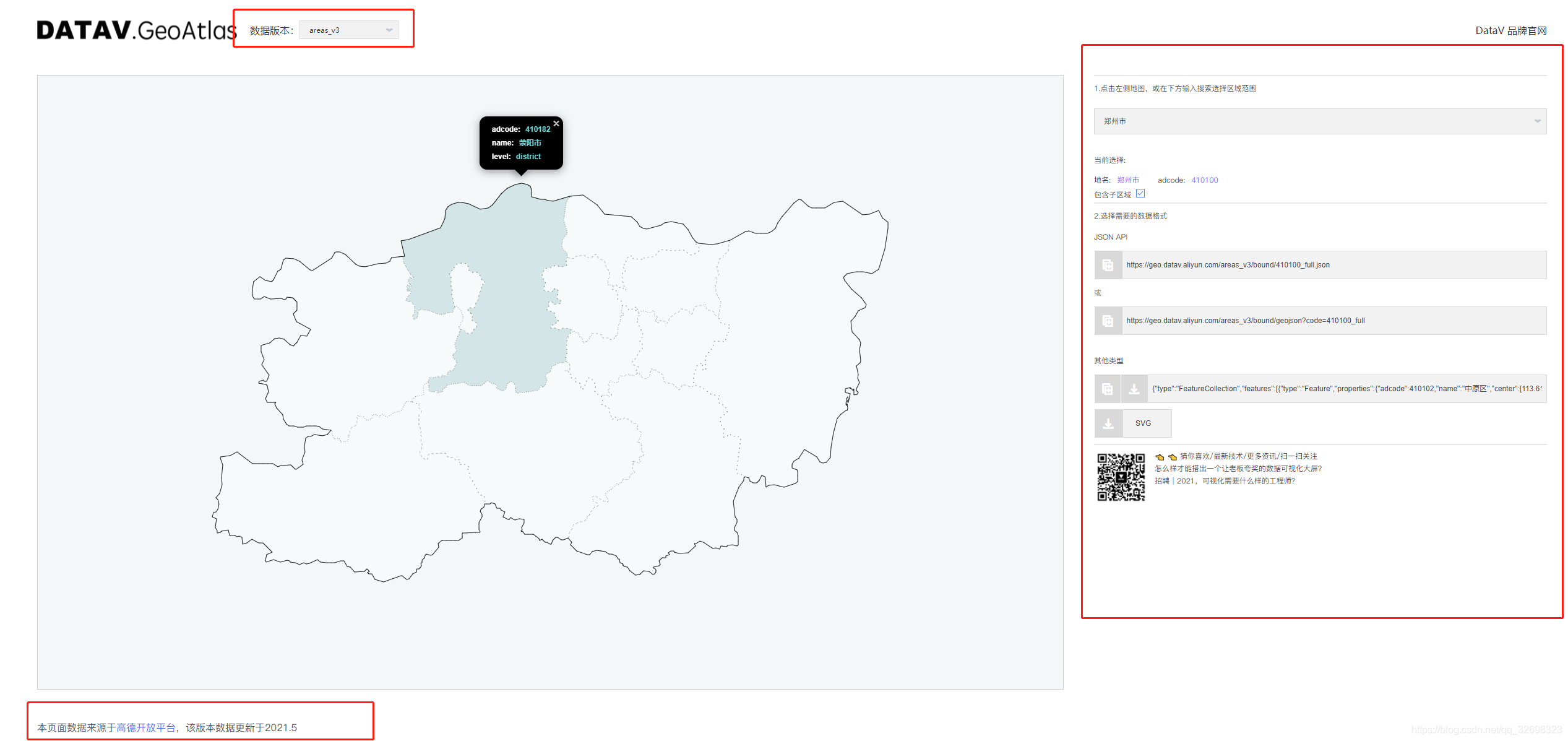Click the 410100 adcode value

point(1204,180)
